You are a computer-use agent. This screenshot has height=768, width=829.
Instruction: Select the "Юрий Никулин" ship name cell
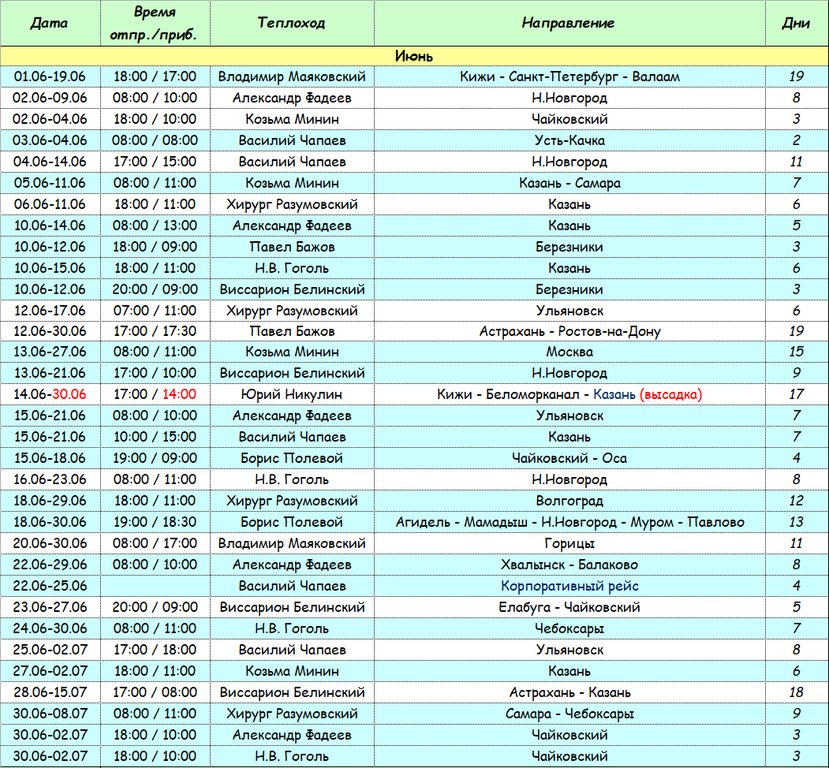pos(291,395)
